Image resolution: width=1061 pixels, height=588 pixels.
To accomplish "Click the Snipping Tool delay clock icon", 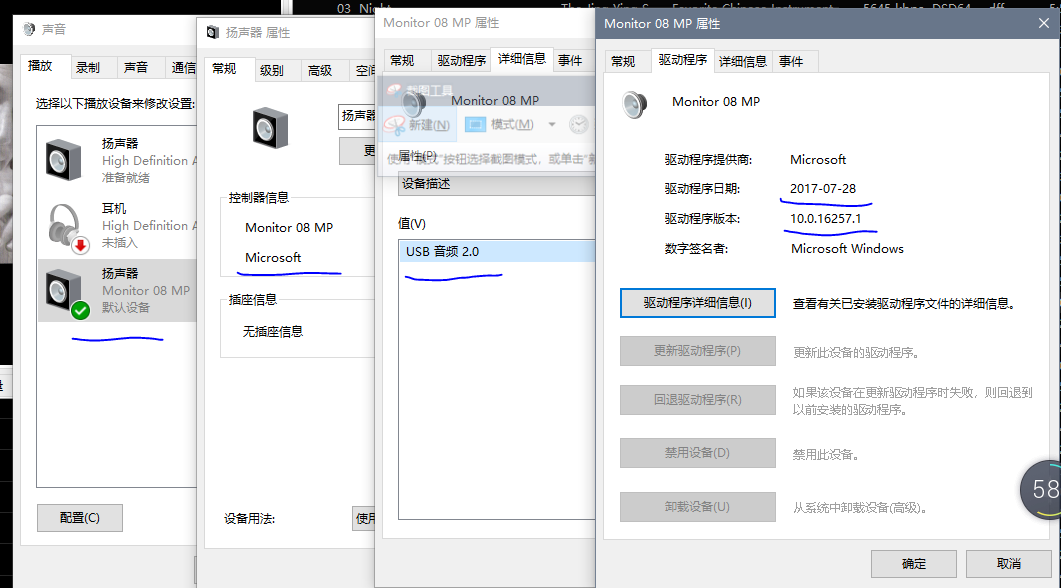I will [x=579, y=125].
